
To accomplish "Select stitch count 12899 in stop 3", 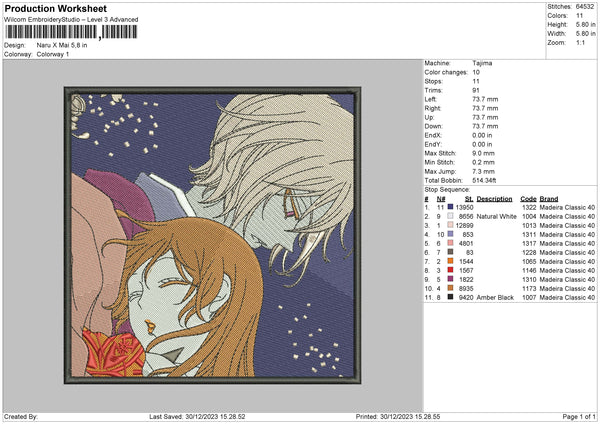I will 464,225.
